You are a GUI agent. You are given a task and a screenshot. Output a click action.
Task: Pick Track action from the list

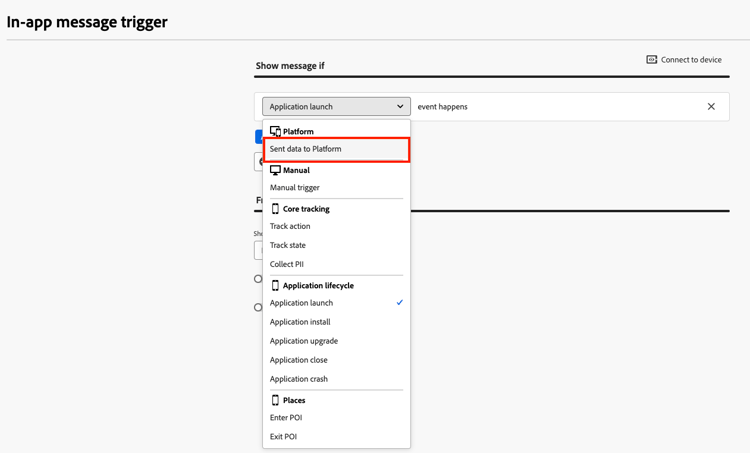point(336,226)
